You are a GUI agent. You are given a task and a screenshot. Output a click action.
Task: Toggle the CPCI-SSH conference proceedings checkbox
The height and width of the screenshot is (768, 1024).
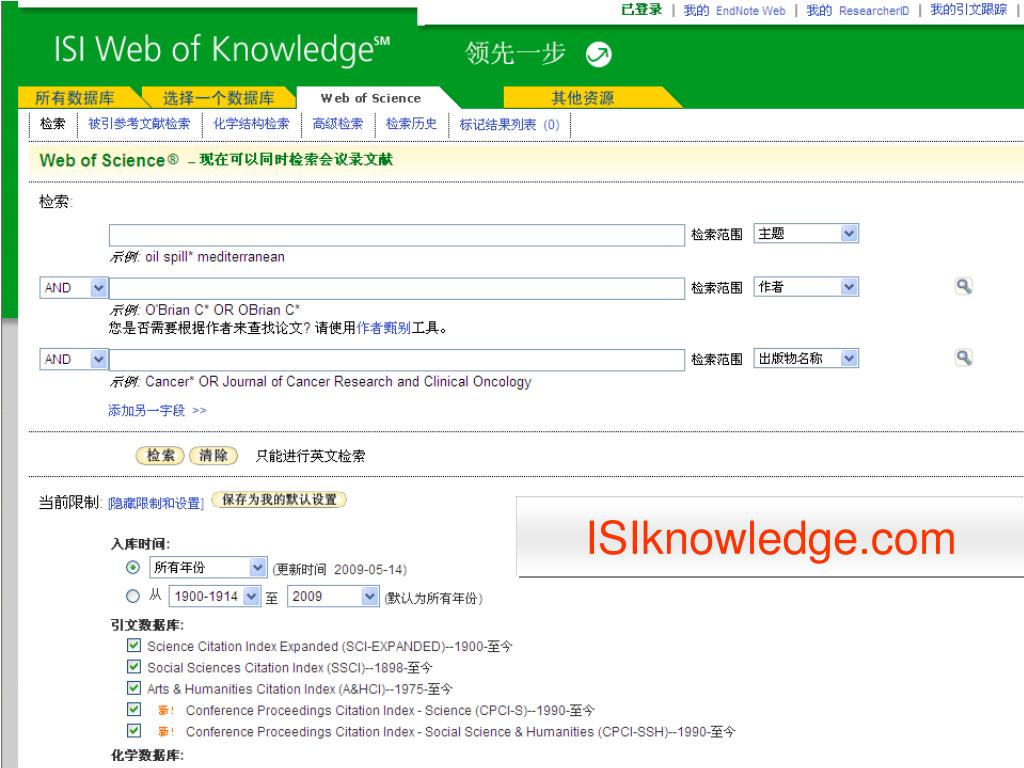coord(134,731)
